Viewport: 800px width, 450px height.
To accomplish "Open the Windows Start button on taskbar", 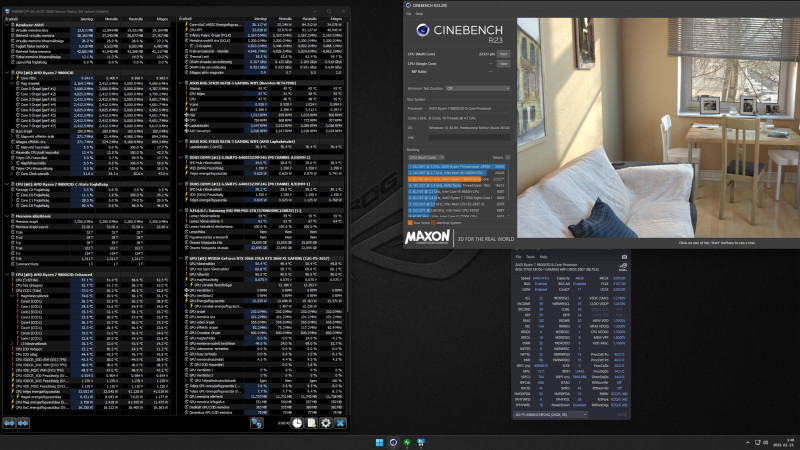I will (380, 442).
